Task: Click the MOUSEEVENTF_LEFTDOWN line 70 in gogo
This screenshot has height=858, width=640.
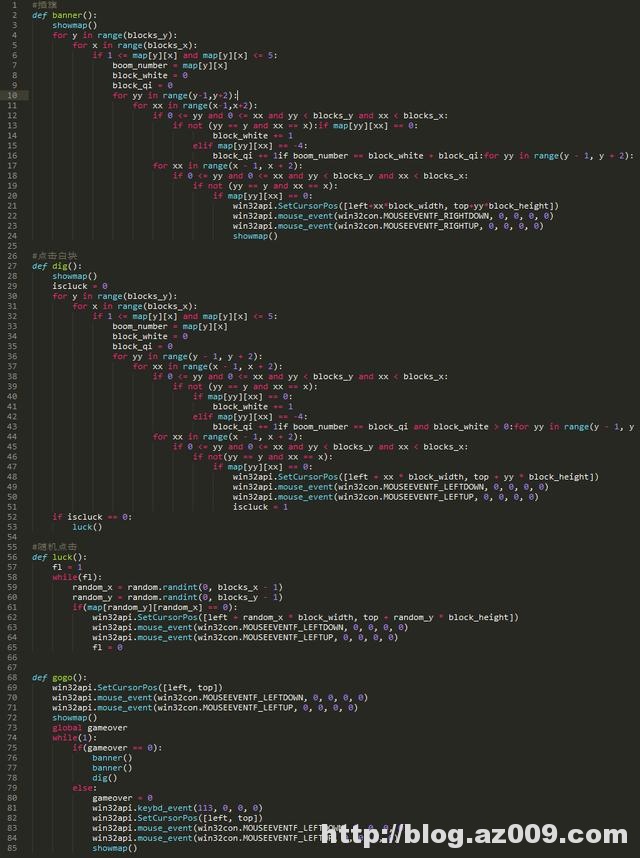Action: (x=210, y=698)
